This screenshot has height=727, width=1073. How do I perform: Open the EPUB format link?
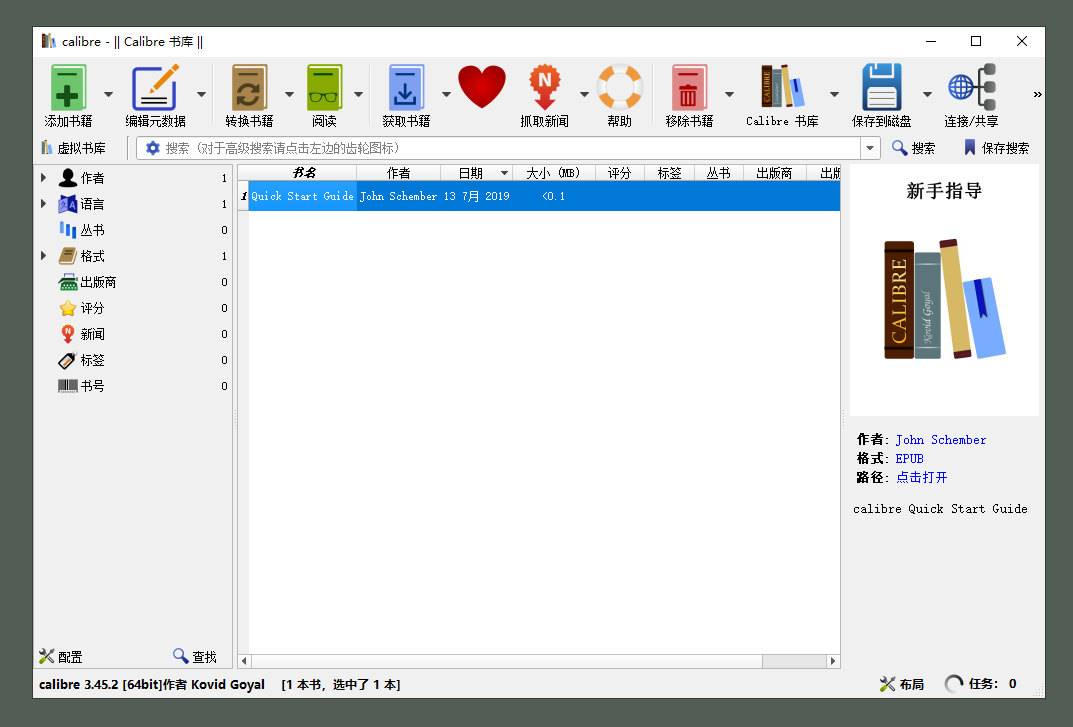[909, 458]
